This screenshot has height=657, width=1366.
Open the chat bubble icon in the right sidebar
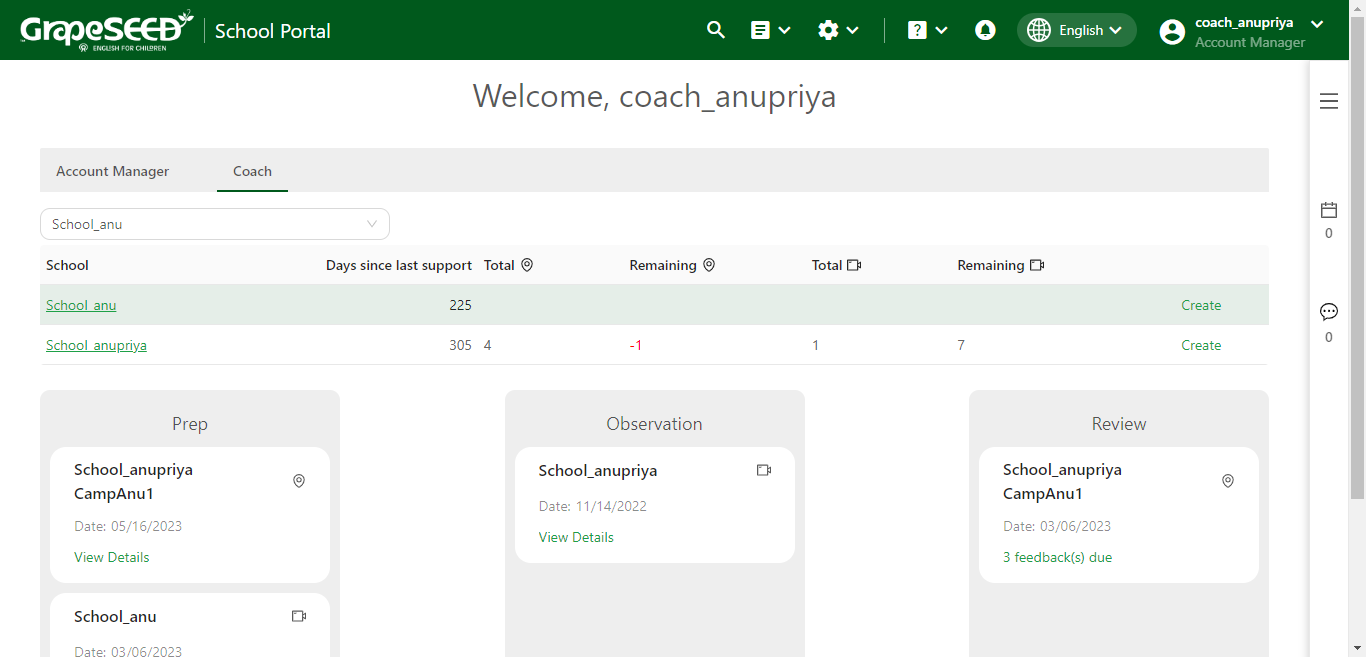click(x=1329, y=311)
